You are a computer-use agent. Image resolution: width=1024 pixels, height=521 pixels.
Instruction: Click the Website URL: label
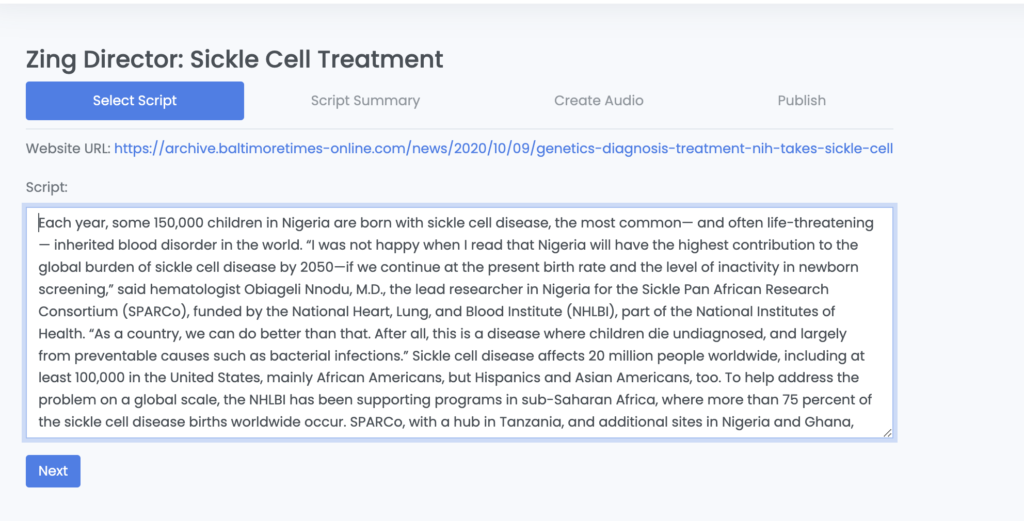pos(69,149)
